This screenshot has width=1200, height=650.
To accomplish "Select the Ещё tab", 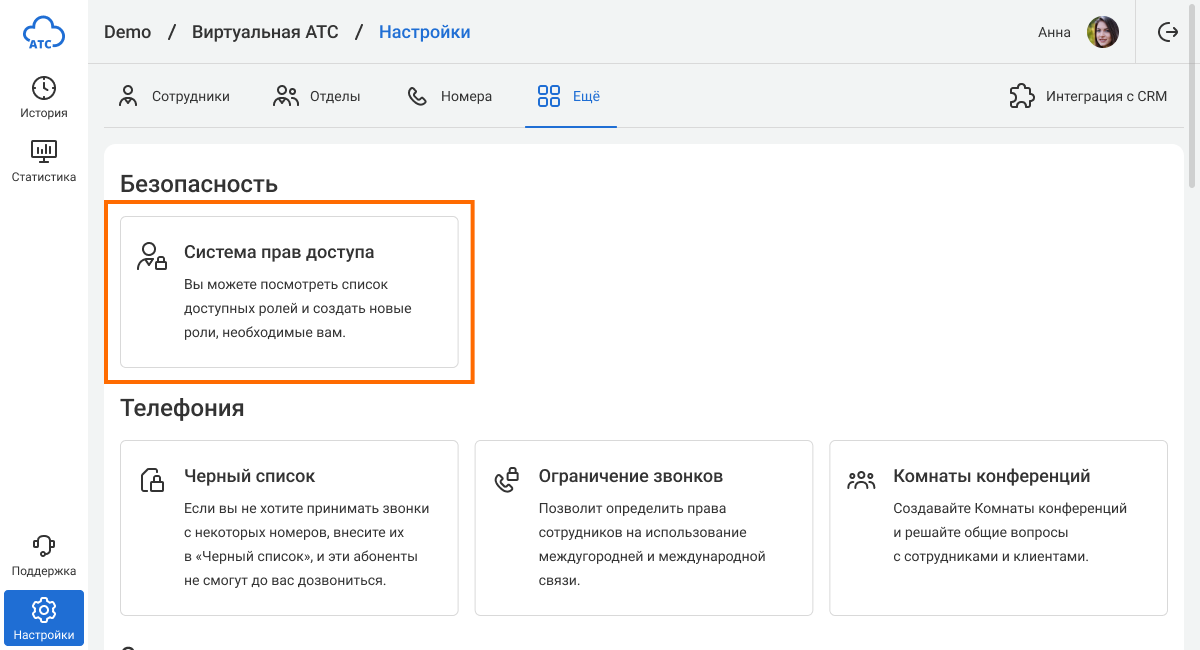I will [x=569, y=97].
